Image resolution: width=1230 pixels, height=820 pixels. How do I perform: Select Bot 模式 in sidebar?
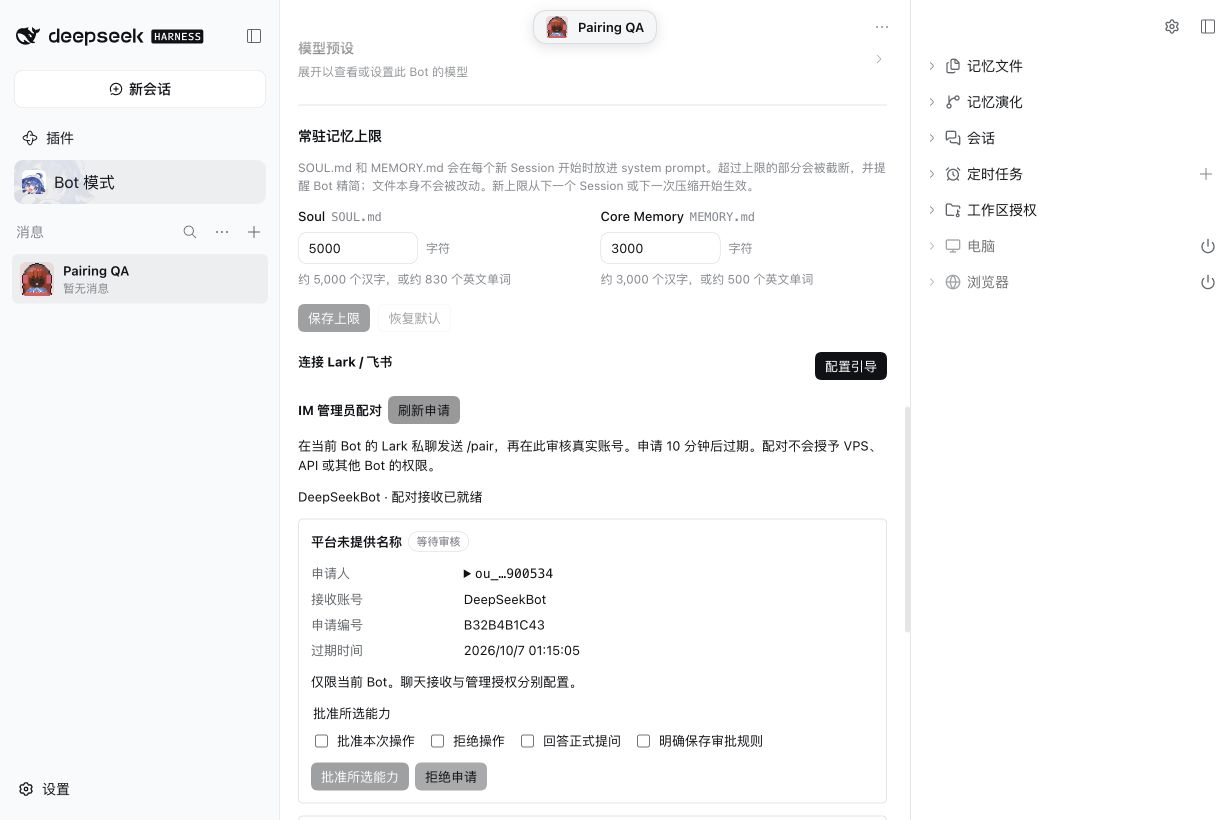click(x=140, y=182)
